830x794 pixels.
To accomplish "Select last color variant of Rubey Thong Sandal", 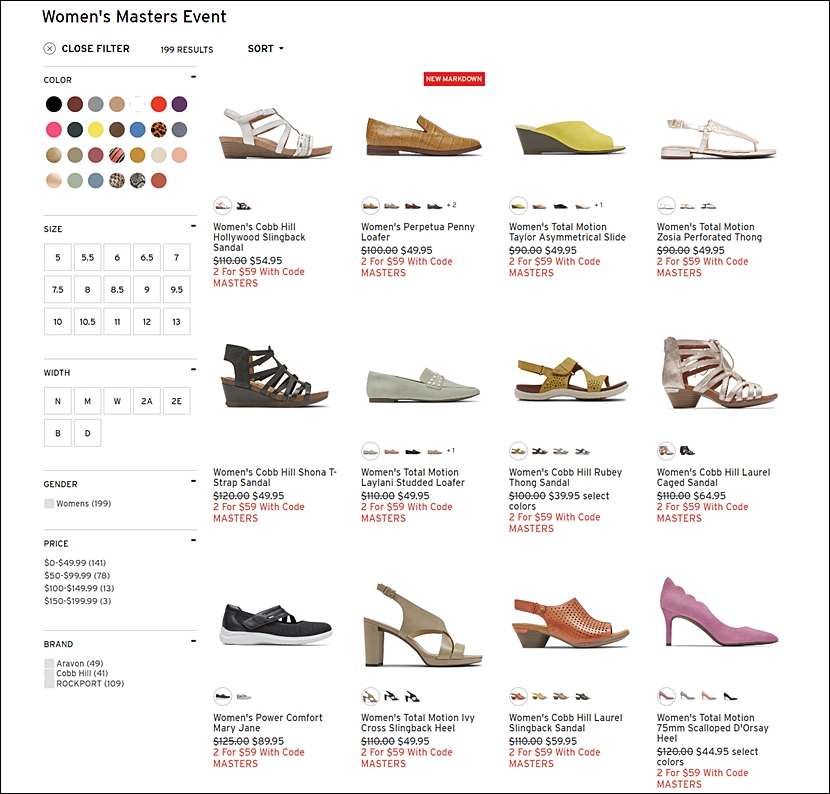I will pos(582,452).
